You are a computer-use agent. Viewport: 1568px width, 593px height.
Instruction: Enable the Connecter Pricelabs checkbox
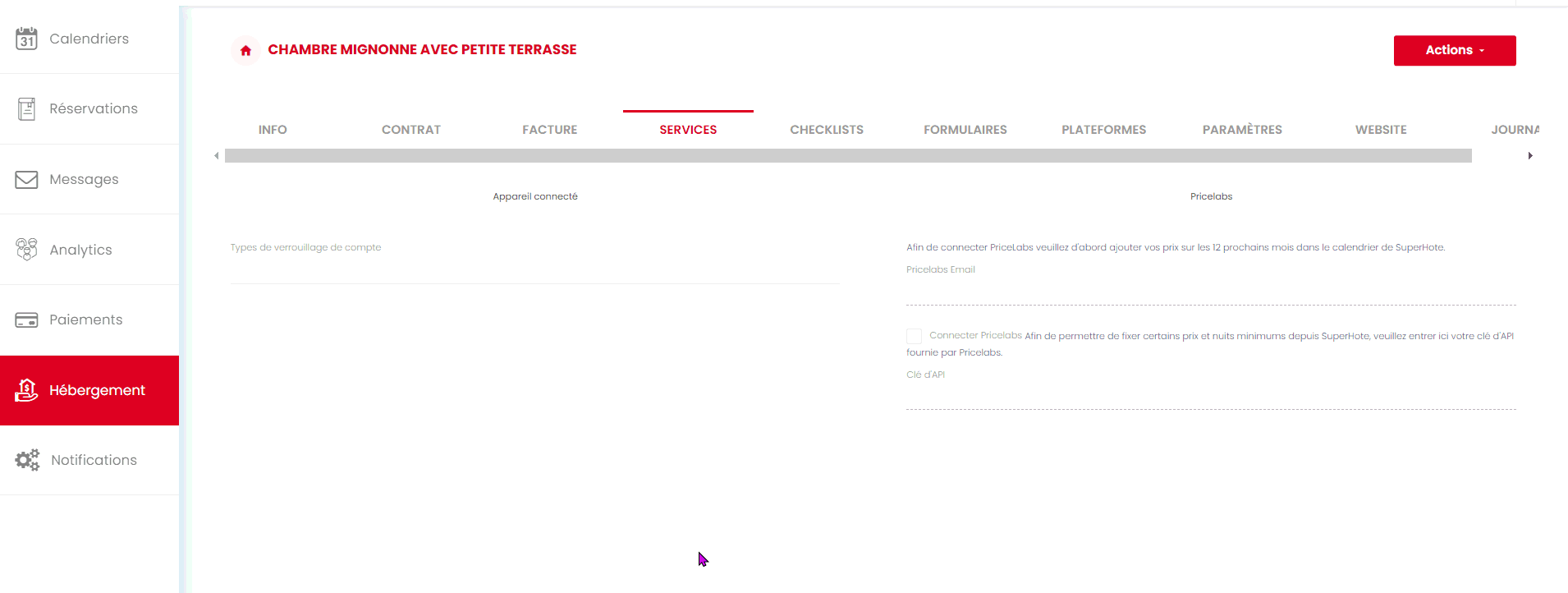click(914, 336)
